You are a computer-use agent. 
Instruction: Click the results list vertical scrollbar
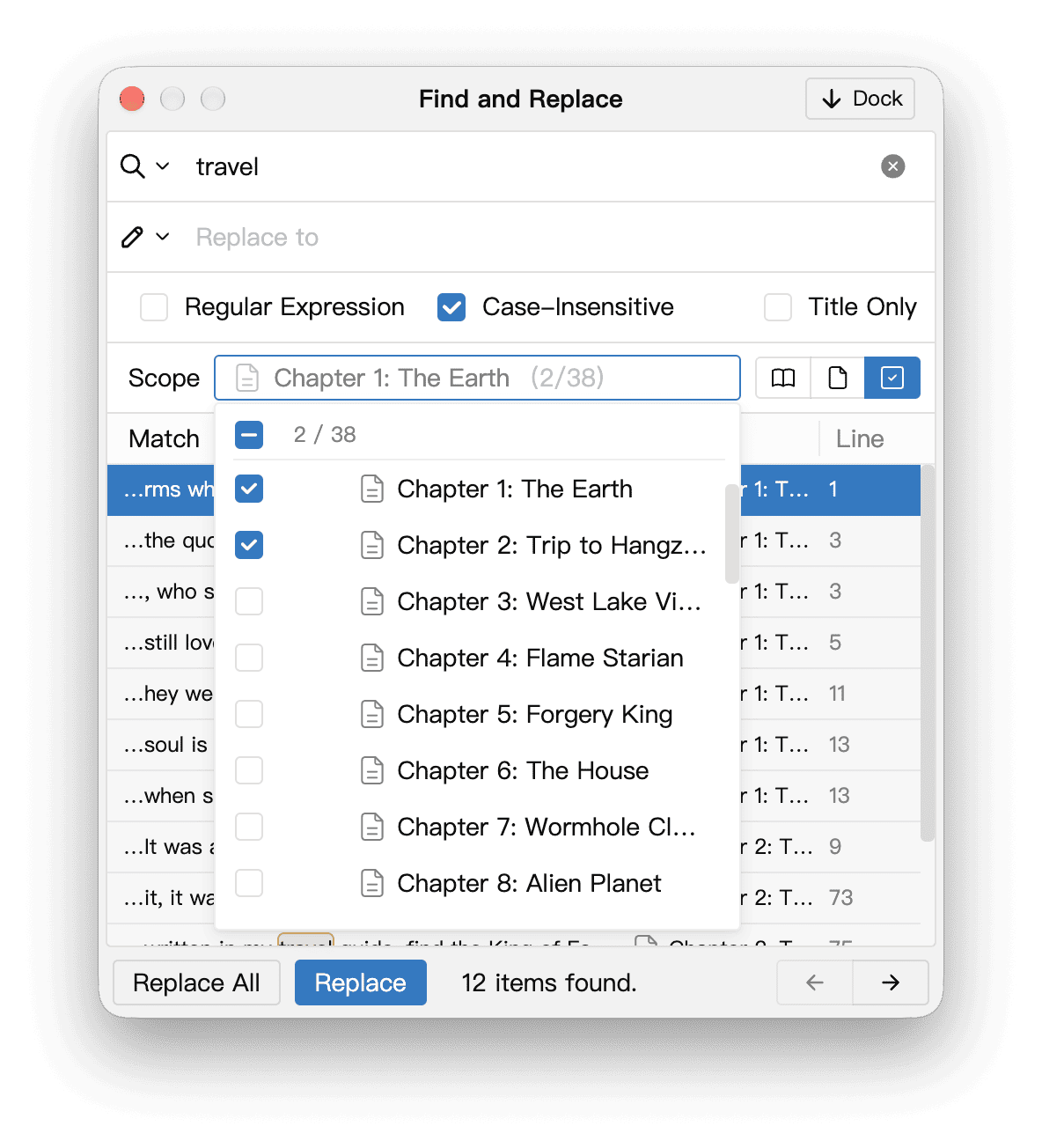click(928, 653)
